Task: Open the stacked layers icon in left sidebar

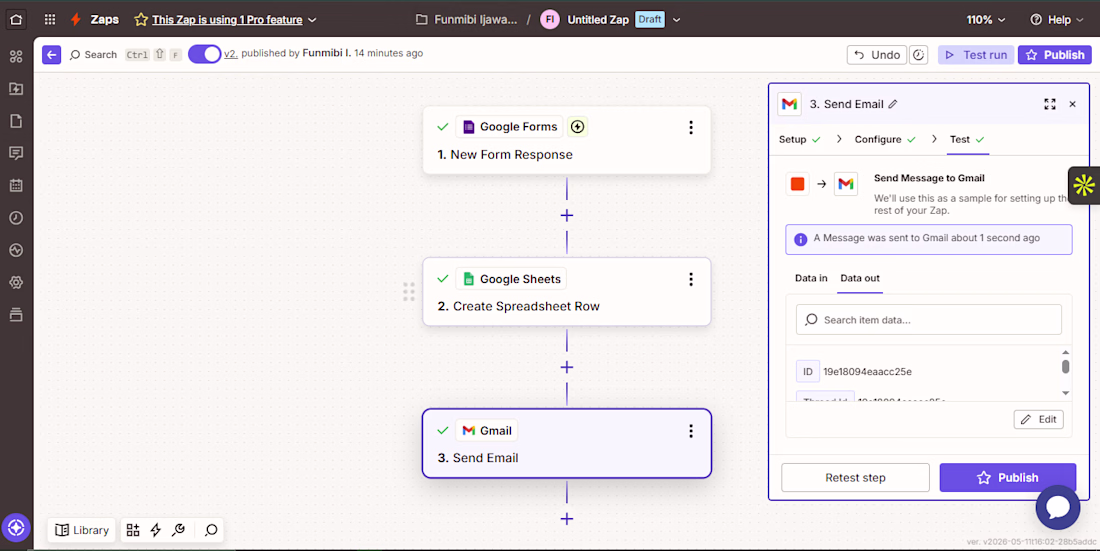Action: coord(16,314)
